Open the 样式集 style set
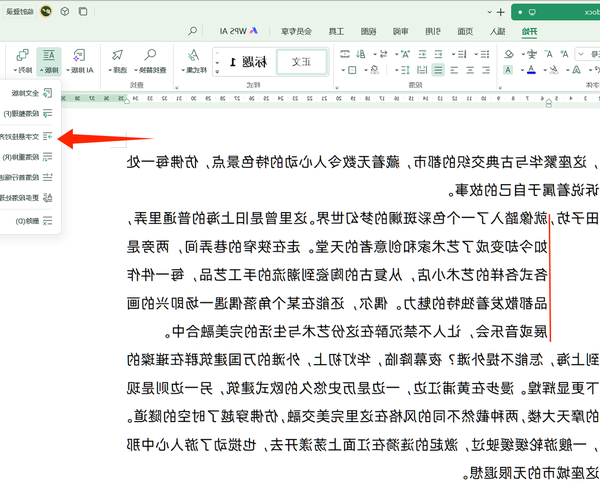 coord(193,62)
